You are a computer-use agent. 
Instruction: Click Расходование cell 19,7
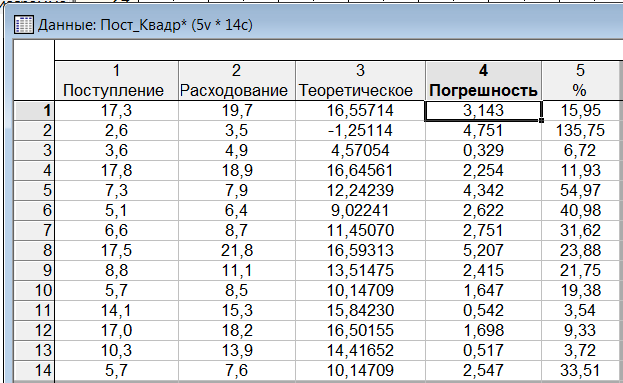pos(237,110)
